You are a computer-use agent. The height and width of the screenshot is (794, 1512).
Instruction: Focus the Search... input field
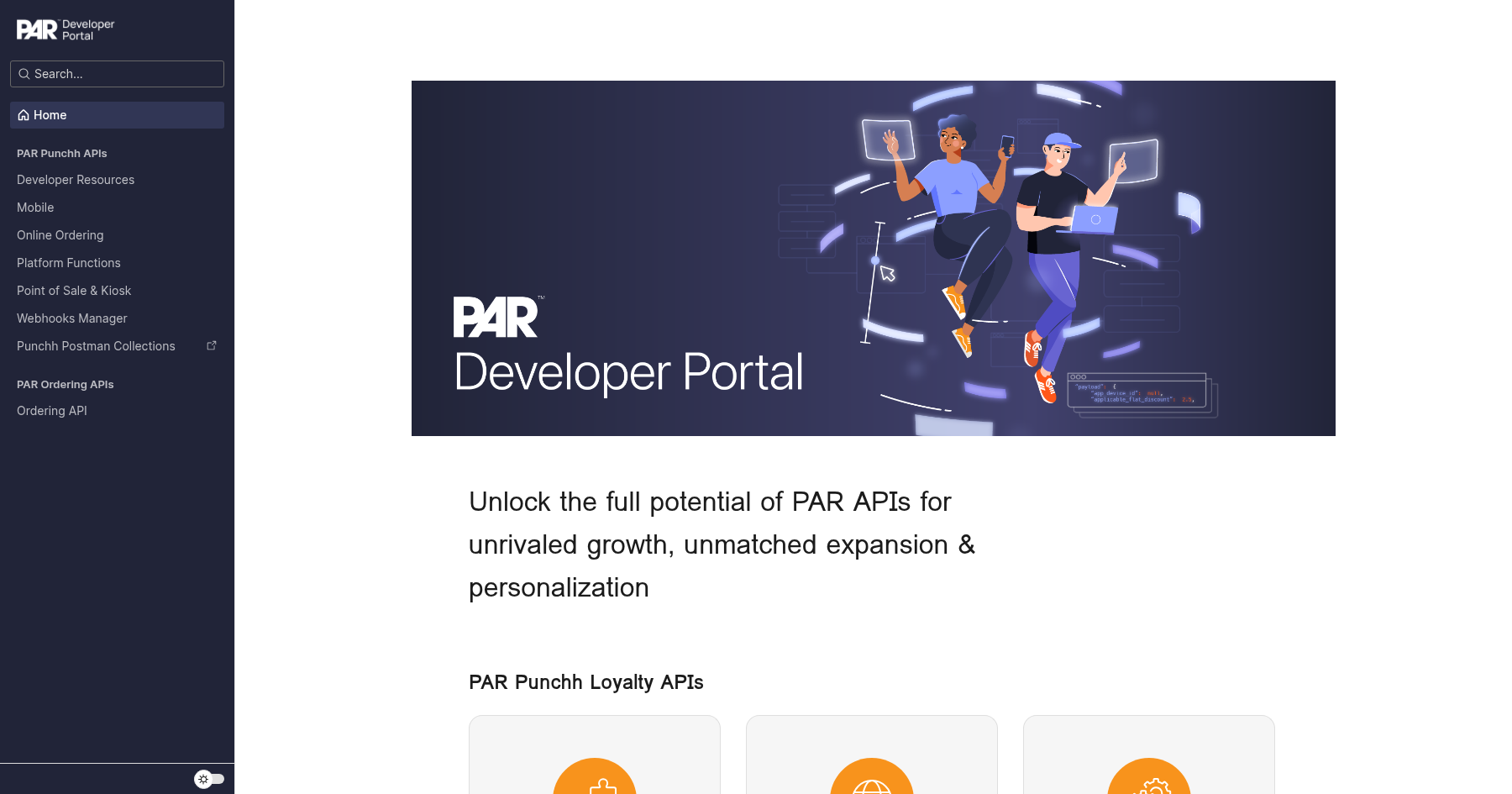click(117, 74)
